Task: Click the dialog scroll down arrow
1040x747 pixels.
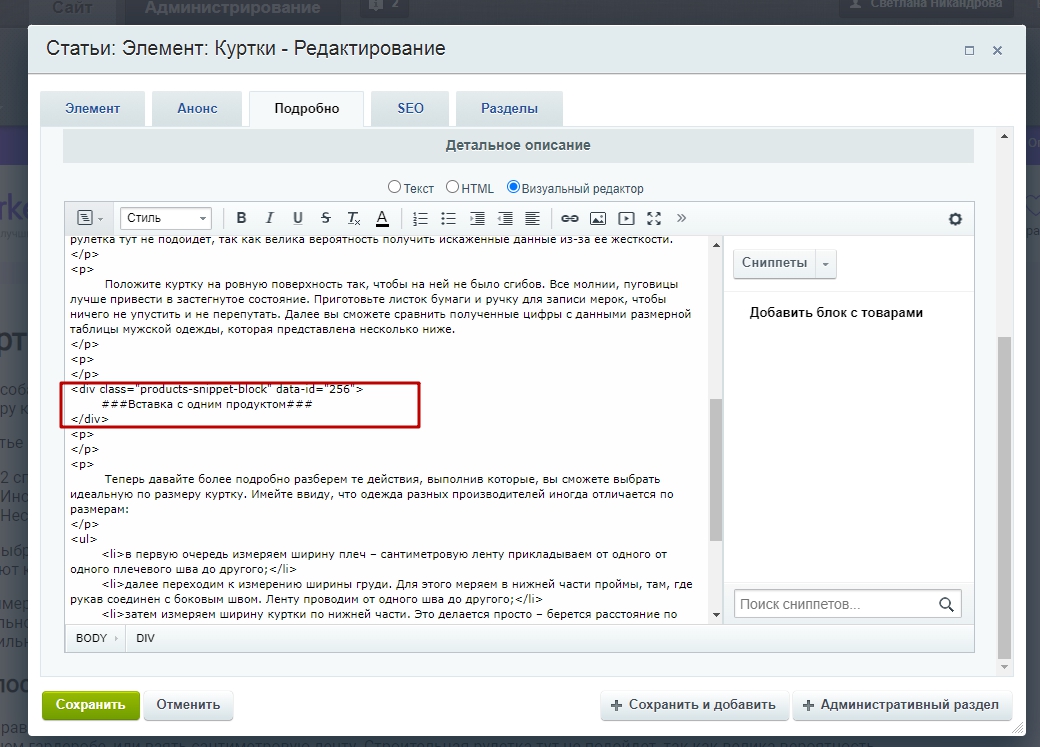Action: tap(1004, 667)
